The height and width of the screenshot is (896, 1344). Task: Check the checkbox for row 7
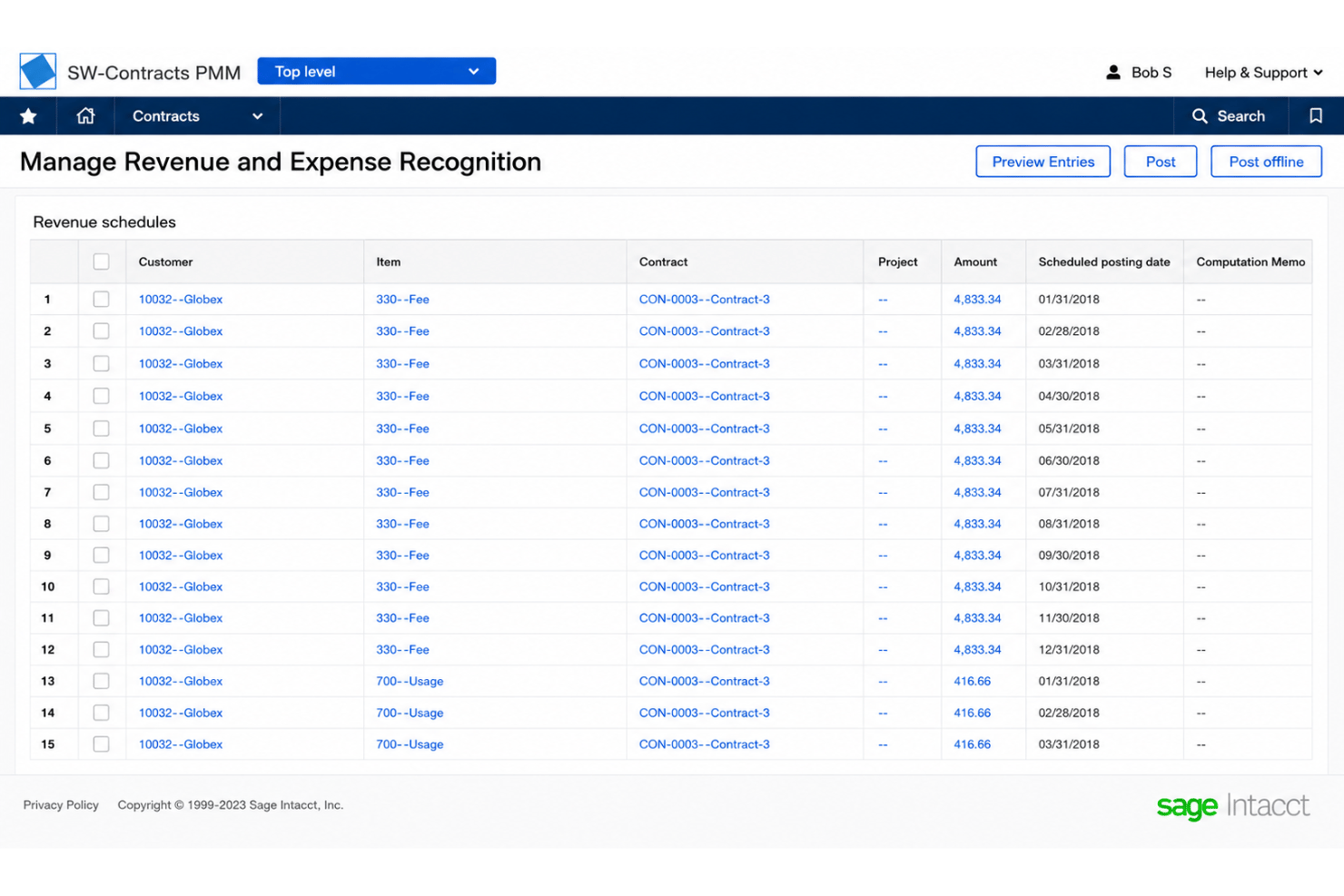coord(101,492)
